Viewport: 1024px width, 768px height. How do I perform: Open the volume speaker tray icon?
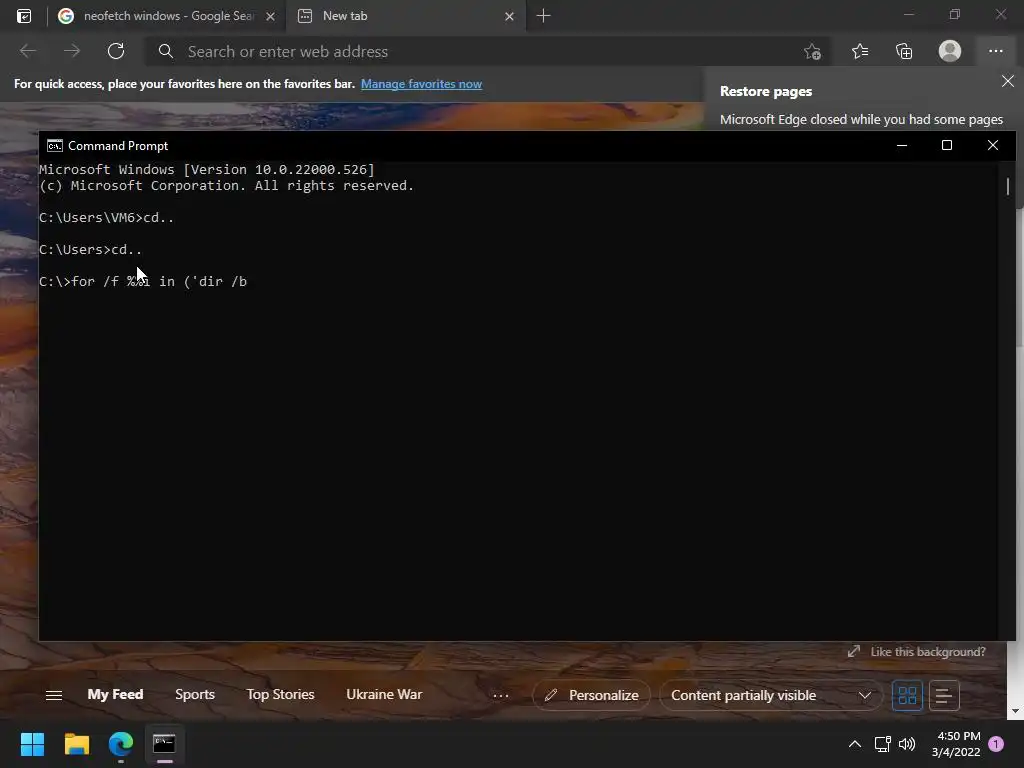(x=907, y=744)
